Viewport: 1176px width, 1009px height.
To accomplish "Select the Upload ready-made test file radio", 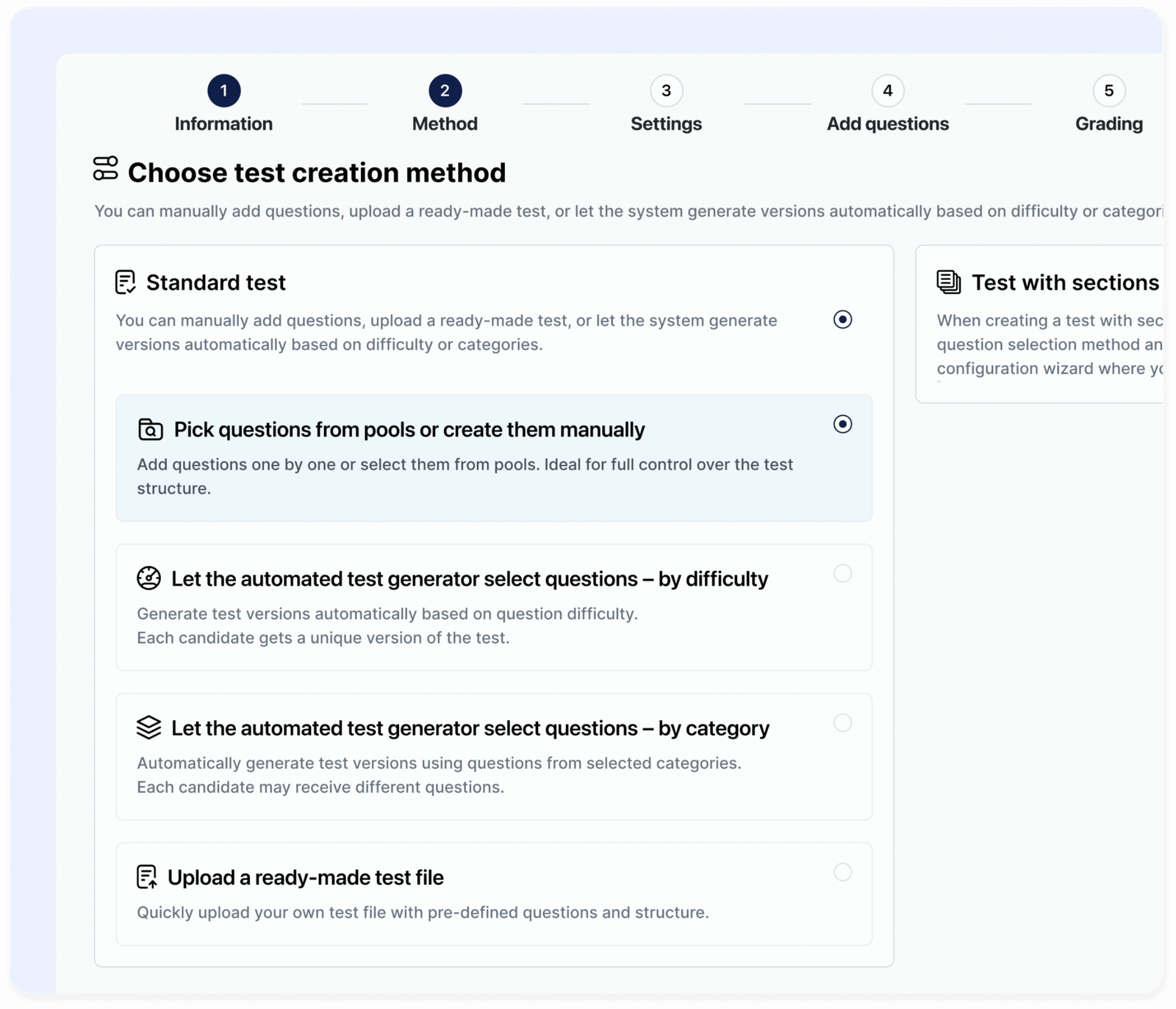I will (842, 872).
